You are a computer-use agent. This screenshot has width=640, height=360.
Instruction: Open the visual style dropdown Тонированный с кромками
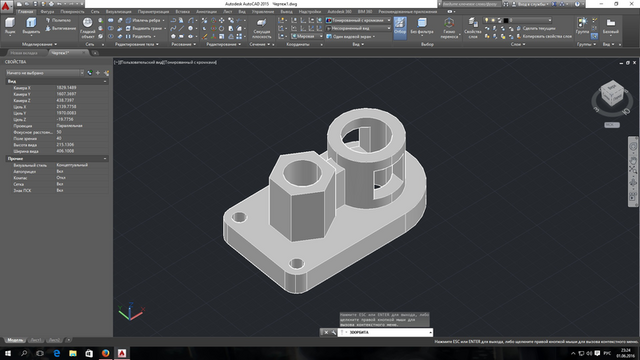click(358, 20)
